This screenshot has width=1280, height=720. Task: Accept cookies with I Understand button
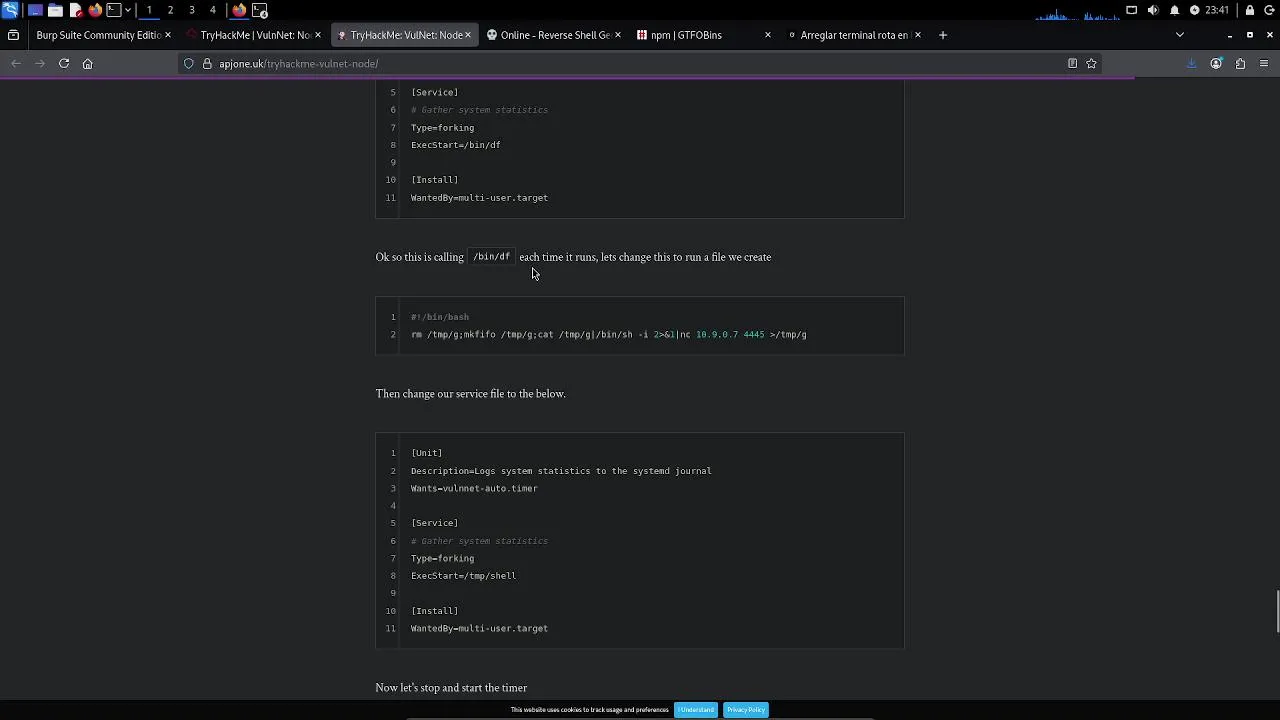click(x=696, y=710)
